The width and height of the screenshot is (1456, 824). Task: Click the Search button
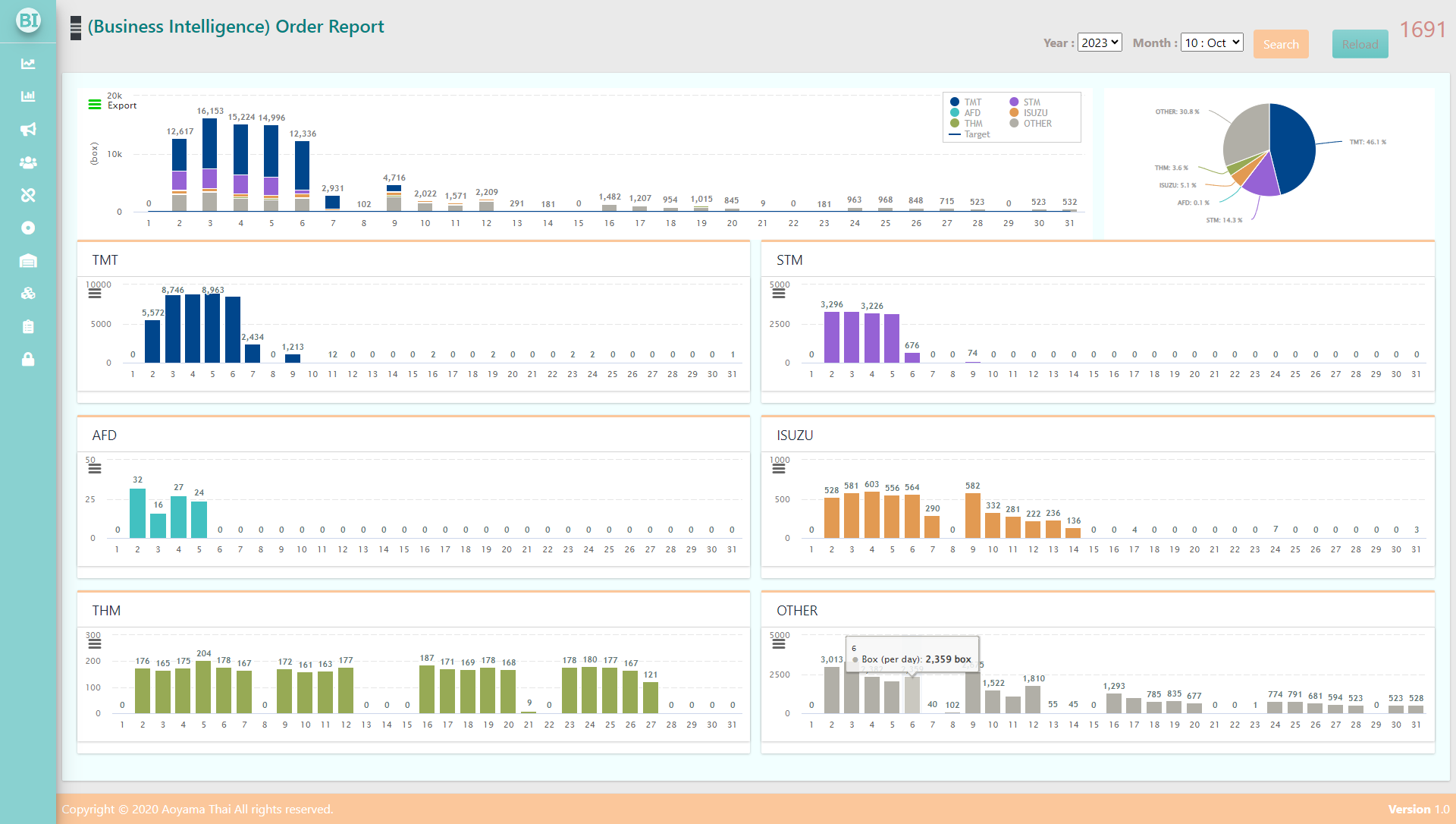coord(1281,44)
